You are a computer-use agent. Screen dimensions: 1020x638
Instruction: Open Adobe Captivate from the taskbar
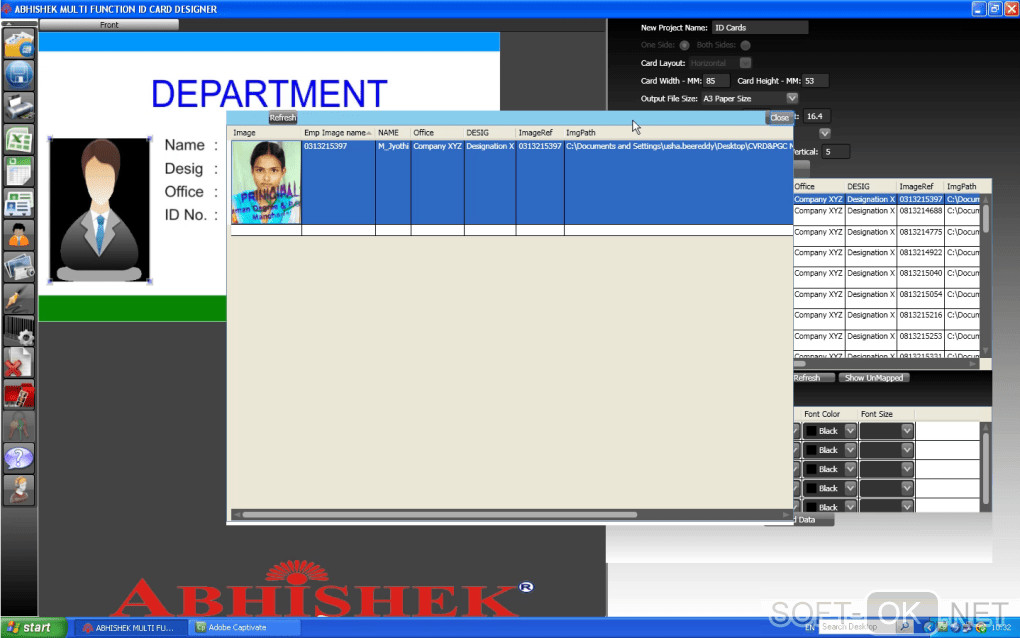(245, 628)
